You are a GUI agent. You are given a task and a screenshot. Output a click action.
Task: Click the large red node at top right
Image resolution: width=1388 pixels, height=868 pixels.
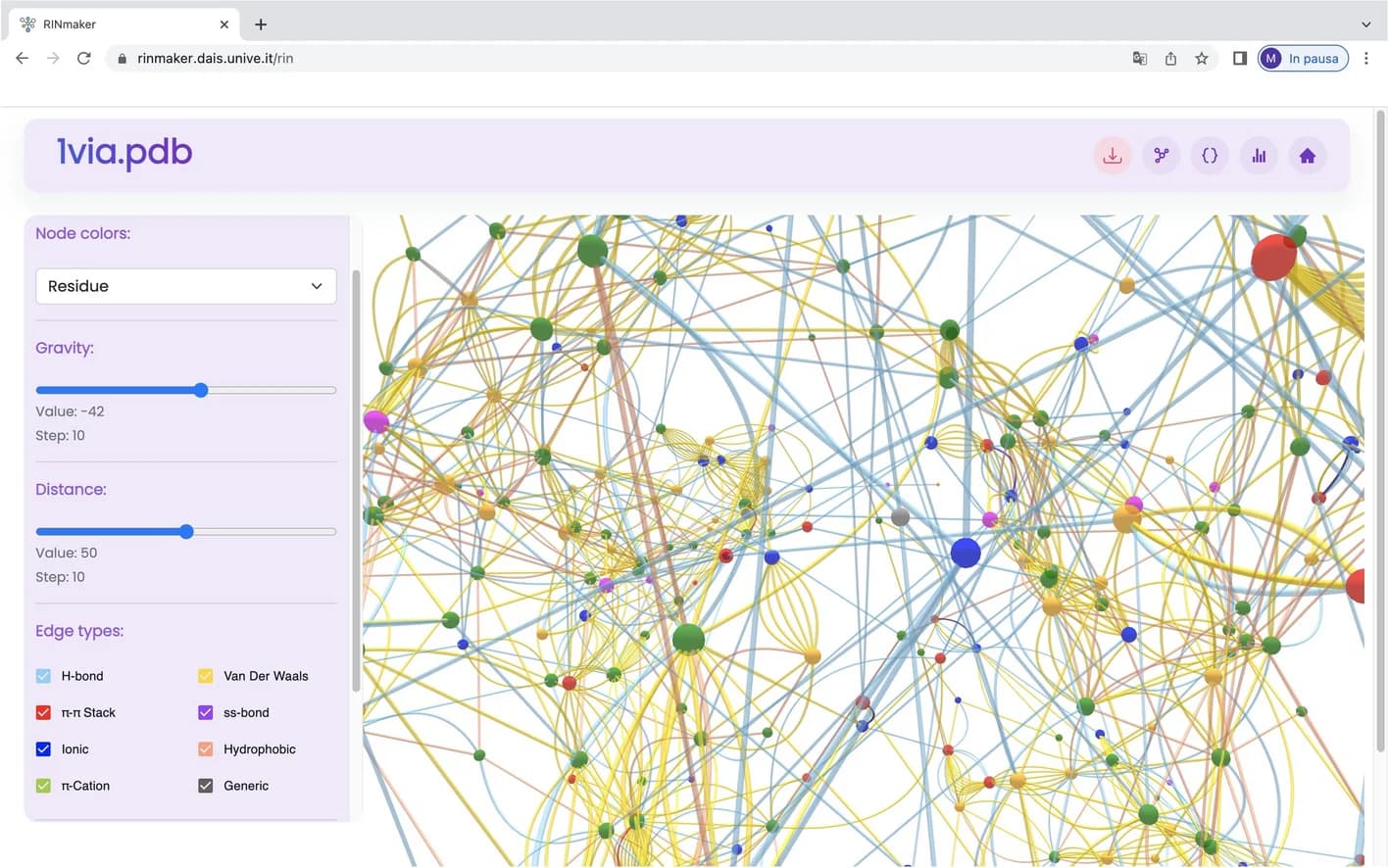click(x=1273, y=258)
